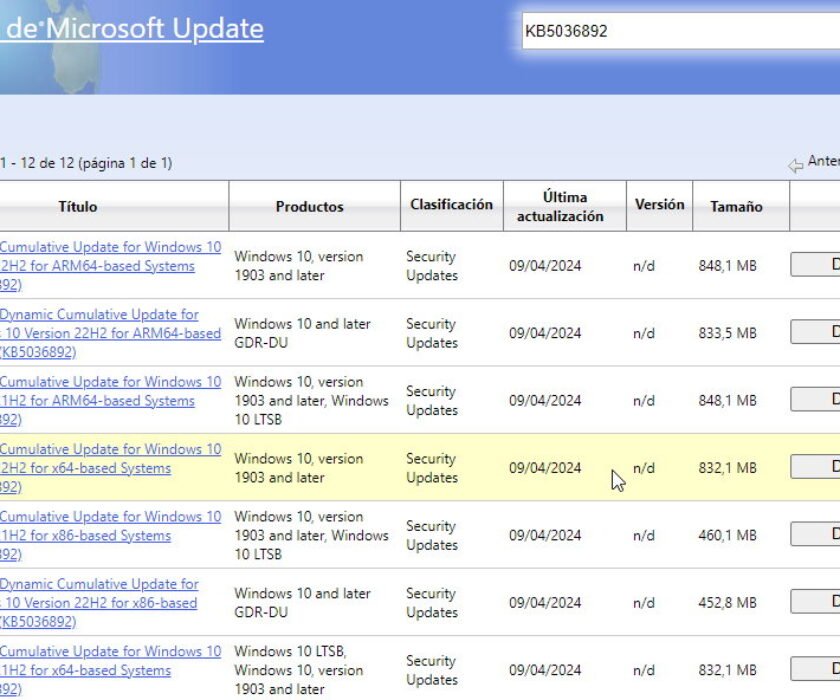The width and height of the screenshot is (840, 700).
Task: Click the date 09/04/2024 in the 460,1 MB row
Action: [545, 536]
